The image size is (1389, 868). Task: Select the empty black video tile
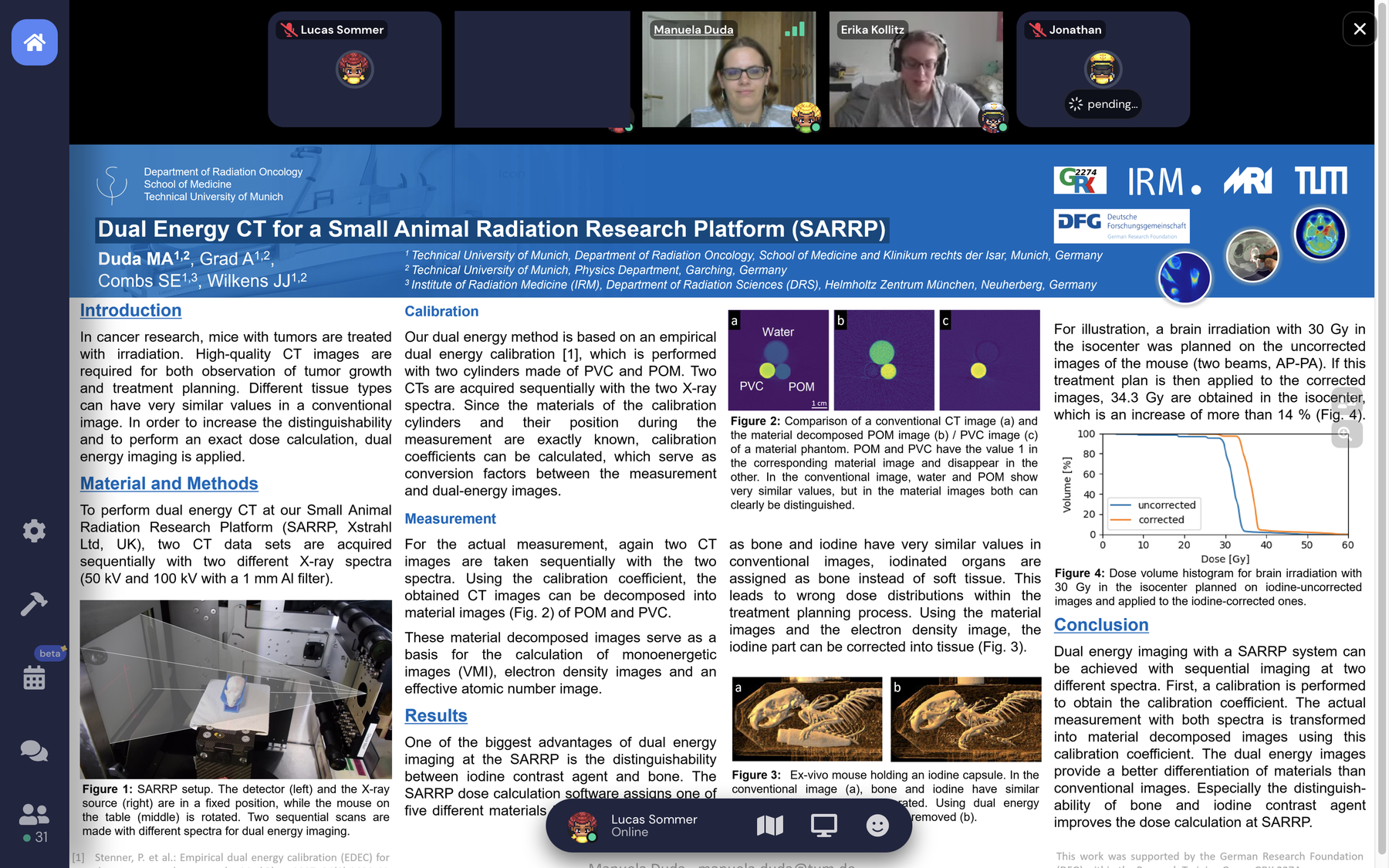pyautogui.click(x=542, y=69)
